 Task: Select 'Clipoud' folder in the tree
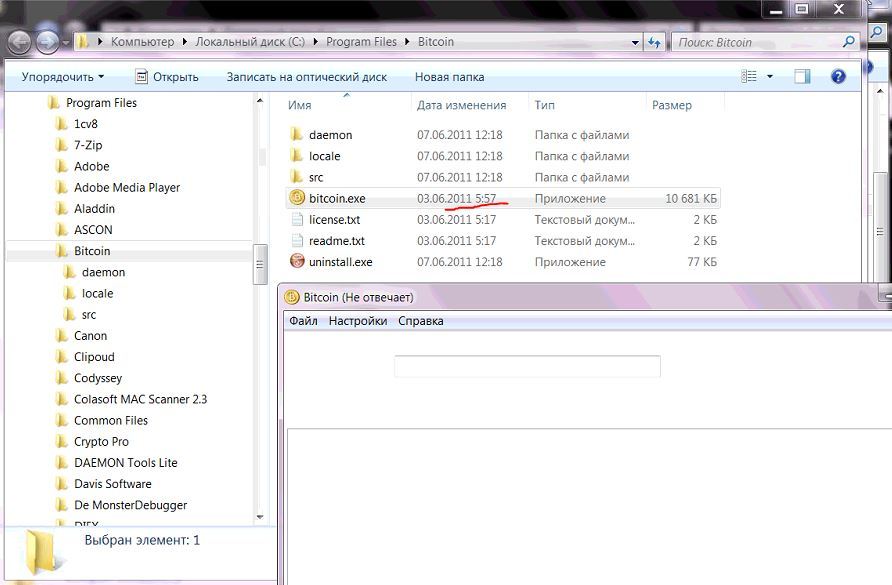pyautogui.click(x=94, y=357)
